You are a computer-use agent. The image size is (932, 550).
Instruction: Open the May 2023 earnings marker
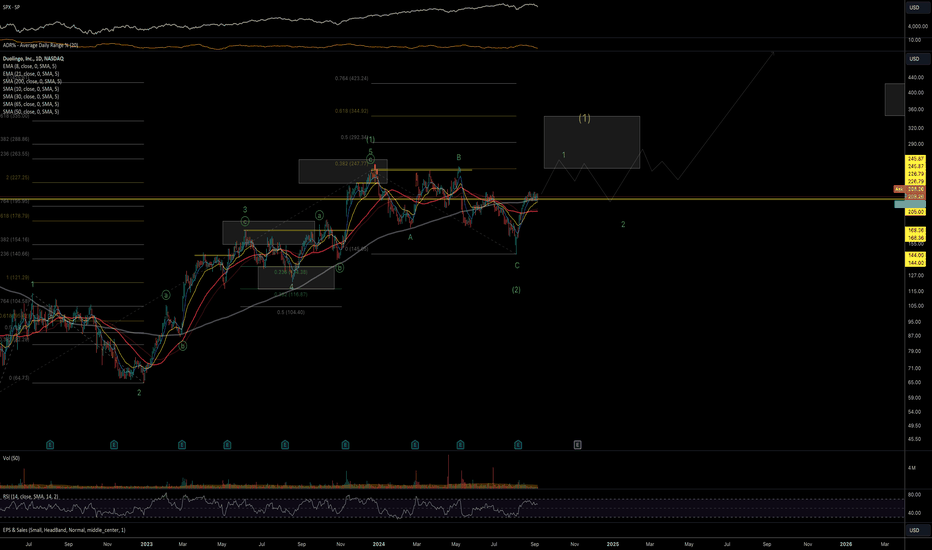point(227,444)
